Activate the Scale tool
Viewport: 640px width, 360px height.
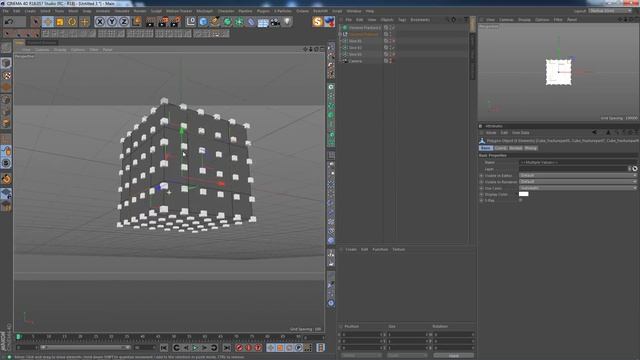point(60,22)
